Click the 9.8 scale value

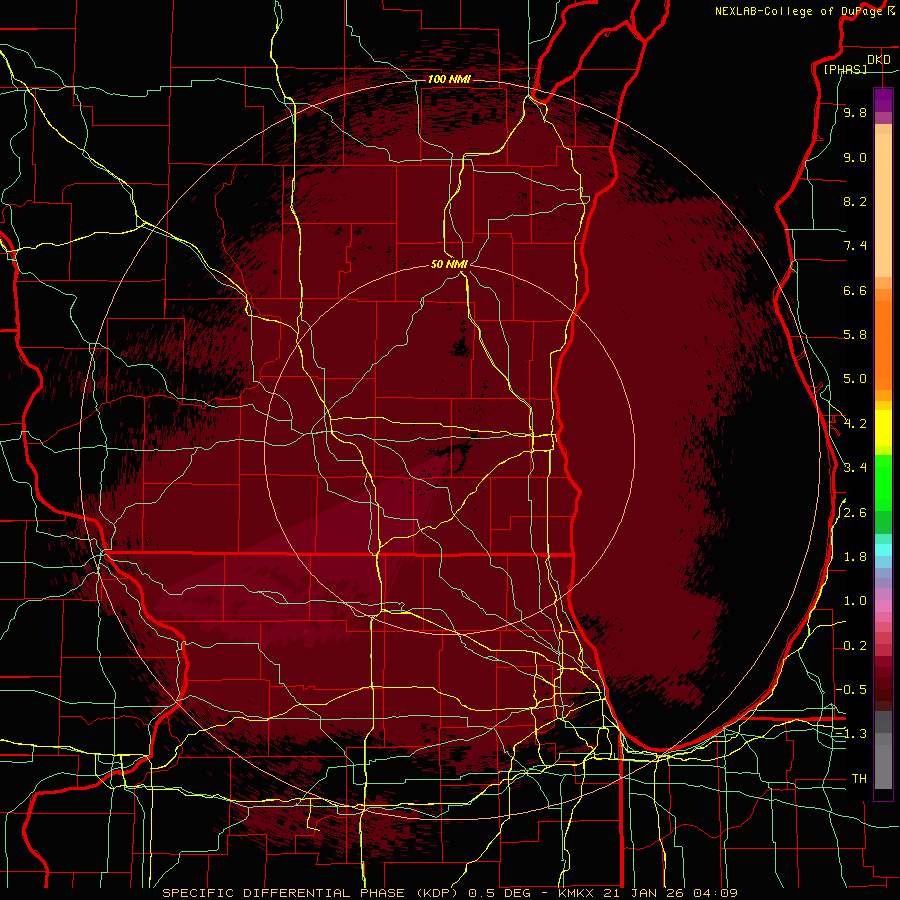point(855,112)
